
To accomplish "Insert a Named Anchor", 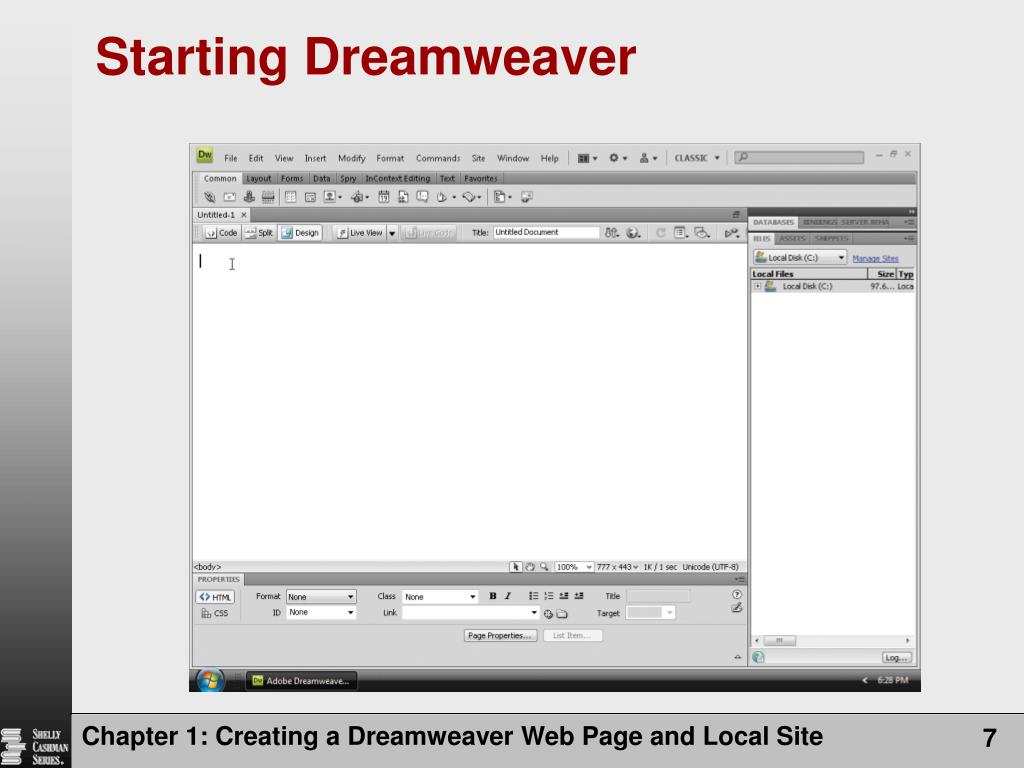I will click(x=249, y=197).
